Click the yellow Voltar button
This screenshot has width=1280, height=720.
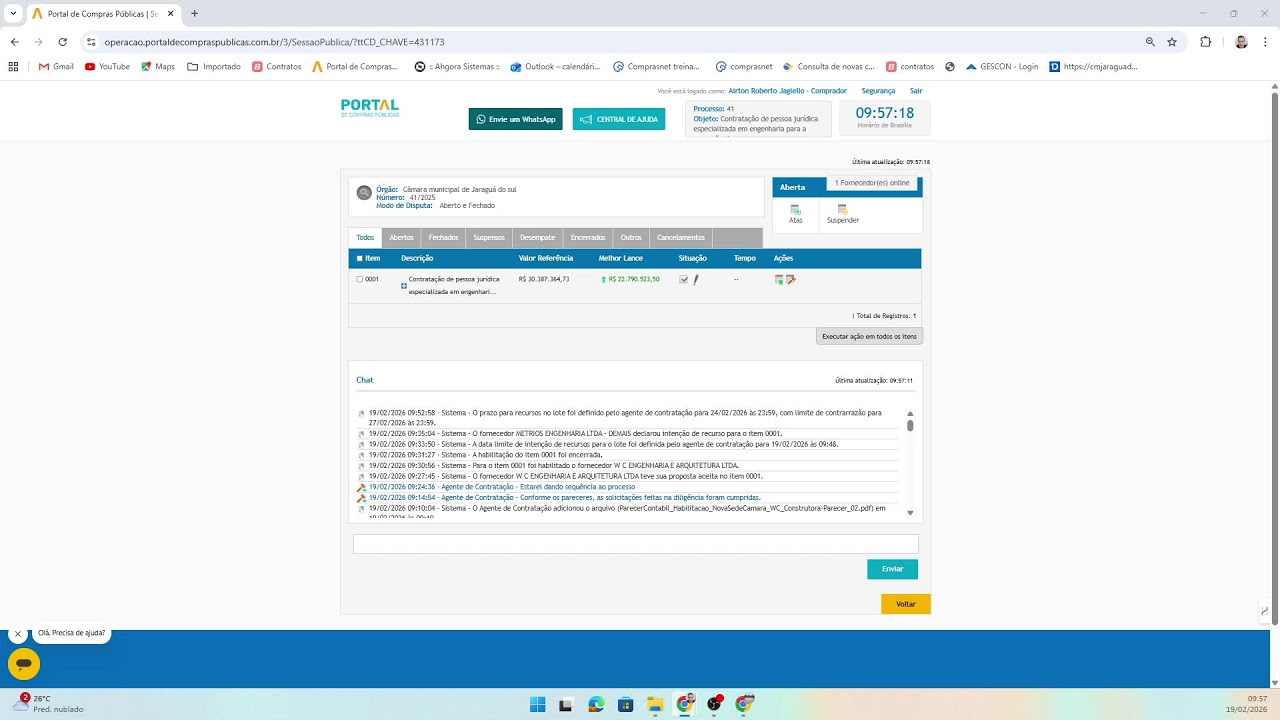[x=906, y=604]
